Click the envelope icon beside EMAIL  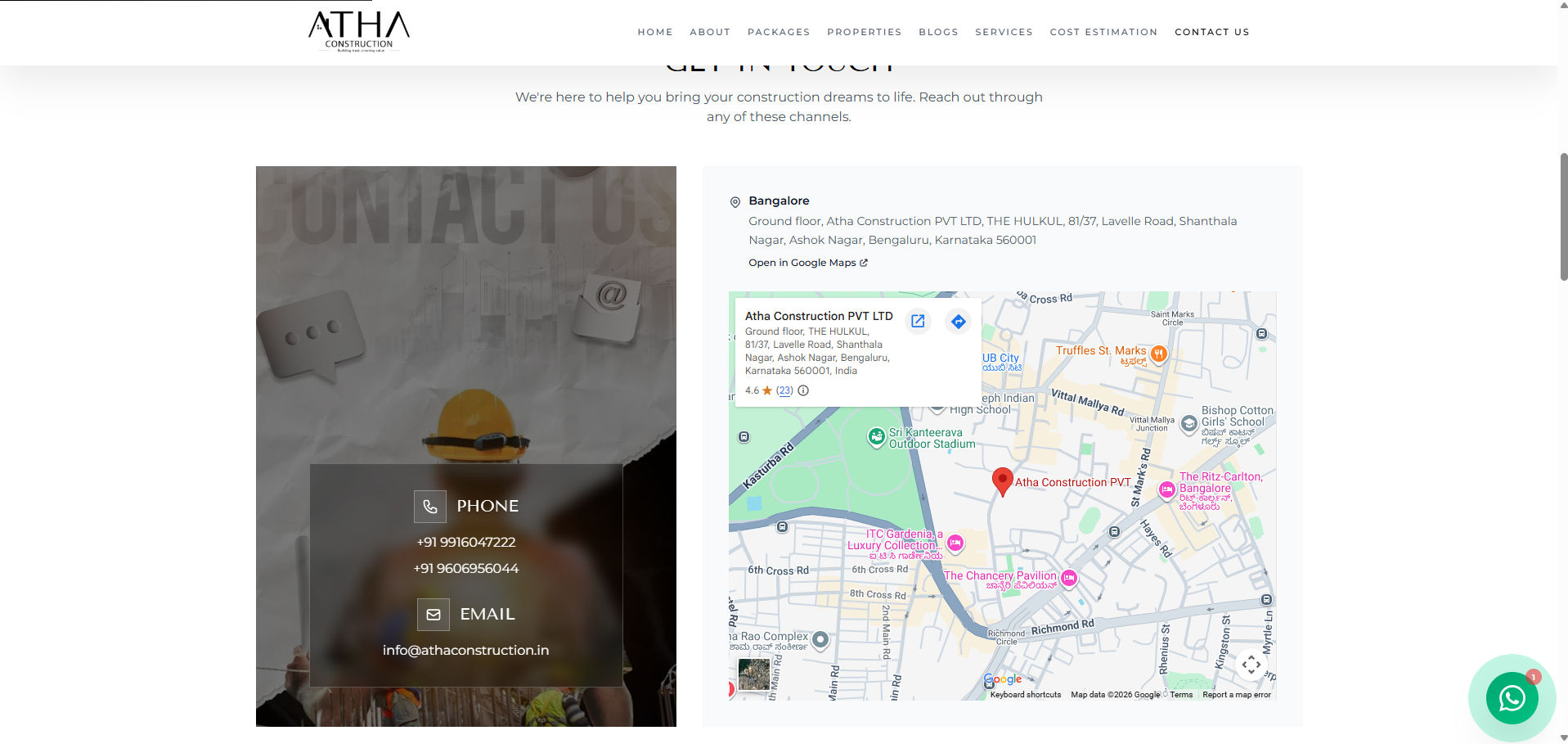point(434,615)
